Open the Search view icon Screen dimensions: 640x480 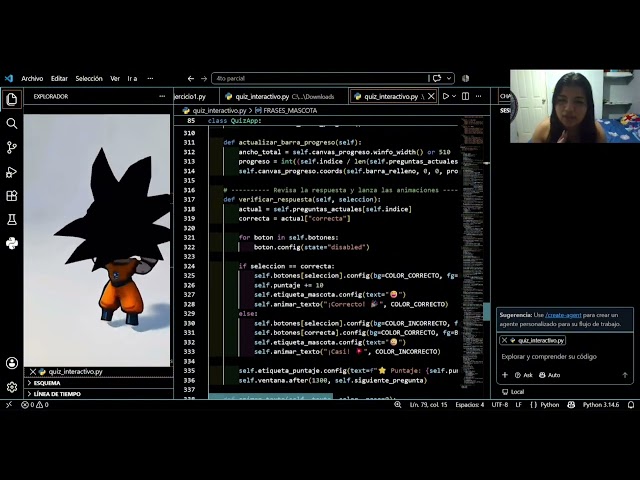pos(12,123)
